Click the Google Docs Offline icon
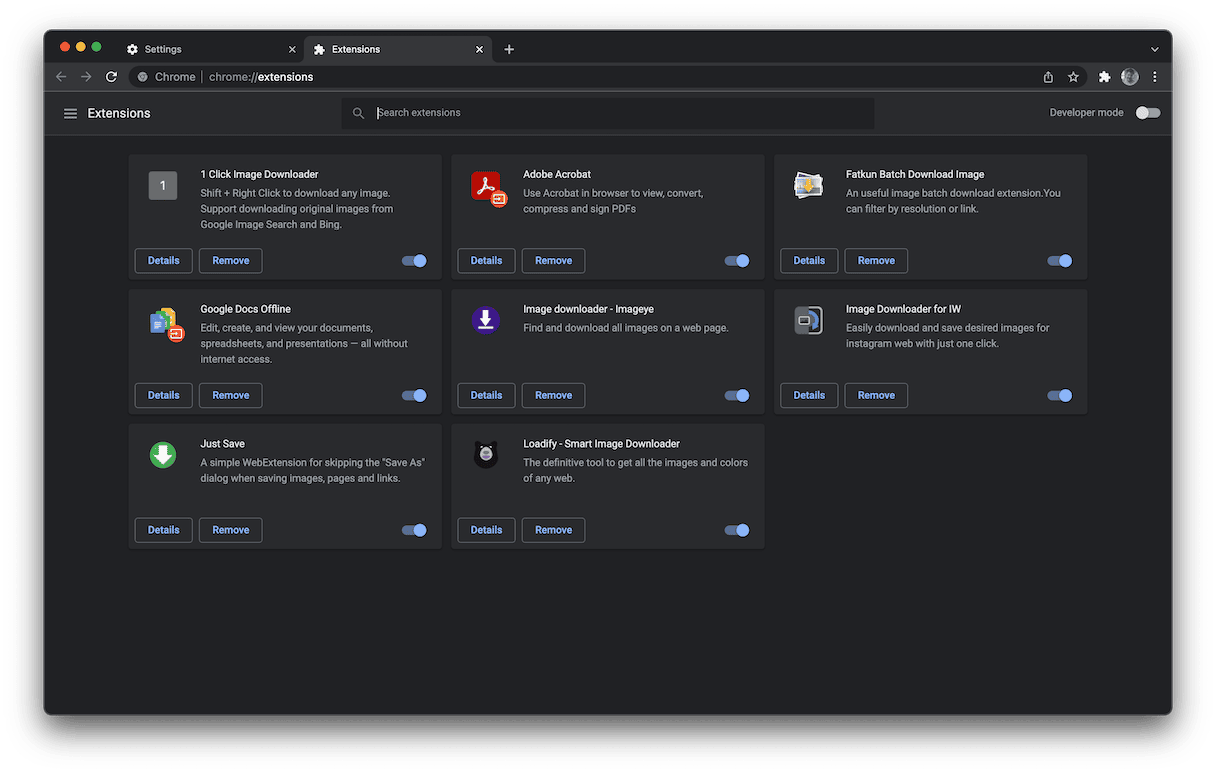Screen dimensions: 1216x773 tap(166, 323)
